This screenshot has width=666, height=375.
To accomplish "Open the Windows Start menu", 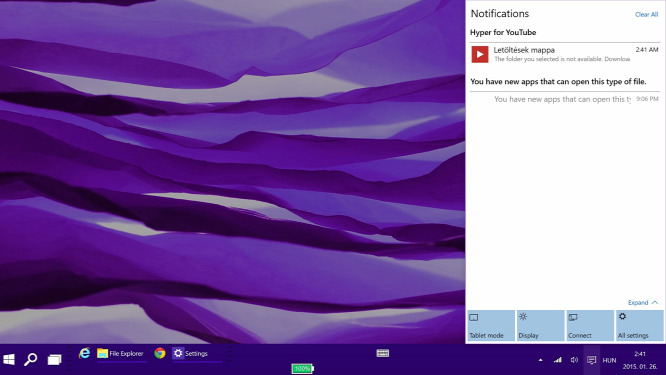I will pos(9,360).
